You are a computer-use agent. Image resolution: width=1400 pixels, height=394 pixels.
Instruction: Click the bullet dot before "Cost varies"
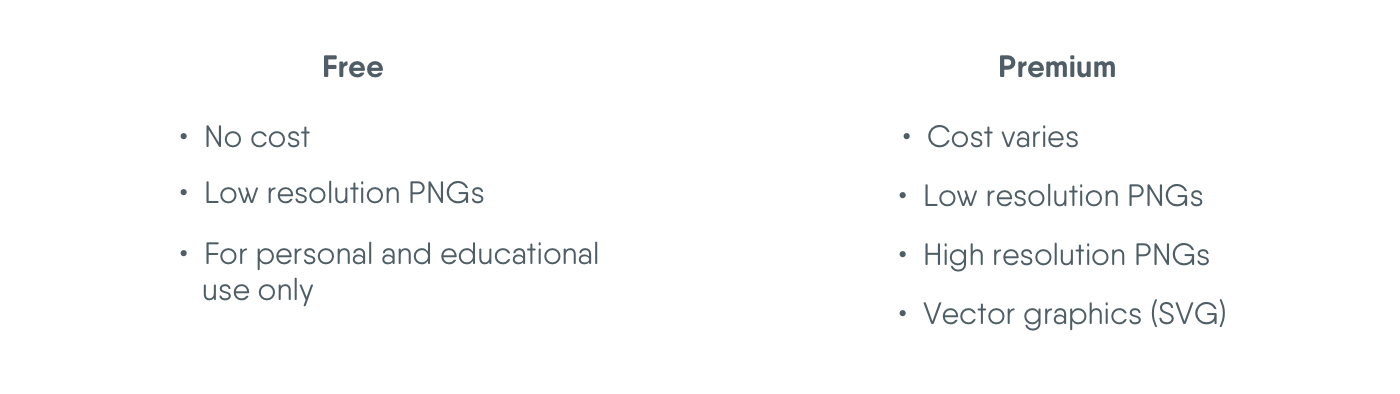coord(906,136)
